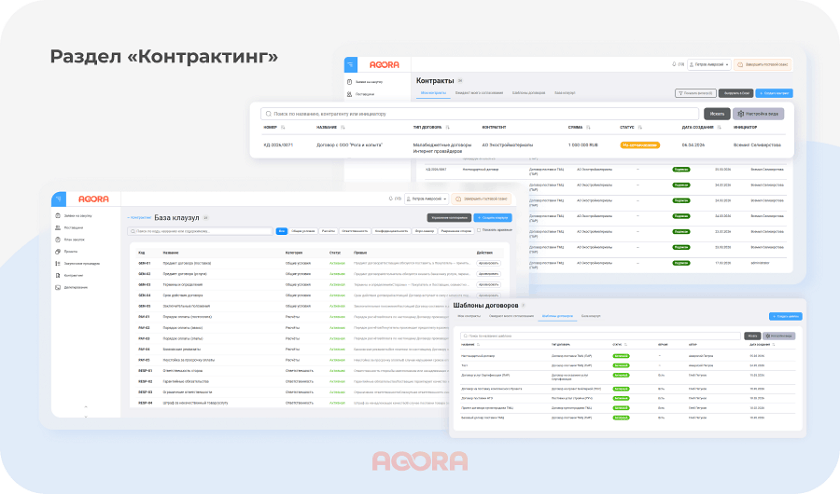Sort templates by Дата создания column icon
This screenshot has width=840, height=494.
(x=774, y=345)
